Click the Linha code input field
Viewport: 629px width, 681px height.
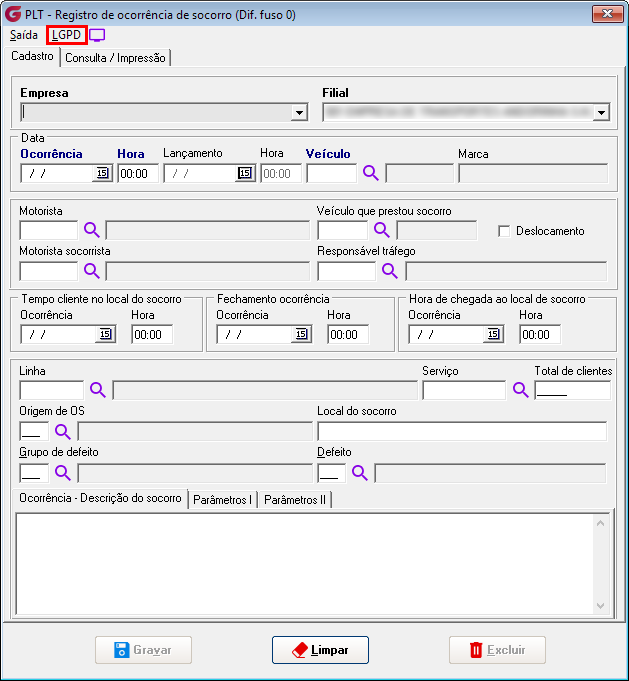52,390
